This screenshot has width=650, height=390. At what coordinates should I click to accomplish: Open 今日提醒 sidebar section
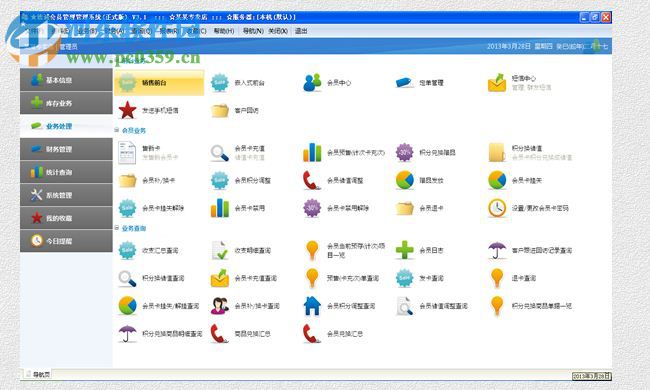66,241
